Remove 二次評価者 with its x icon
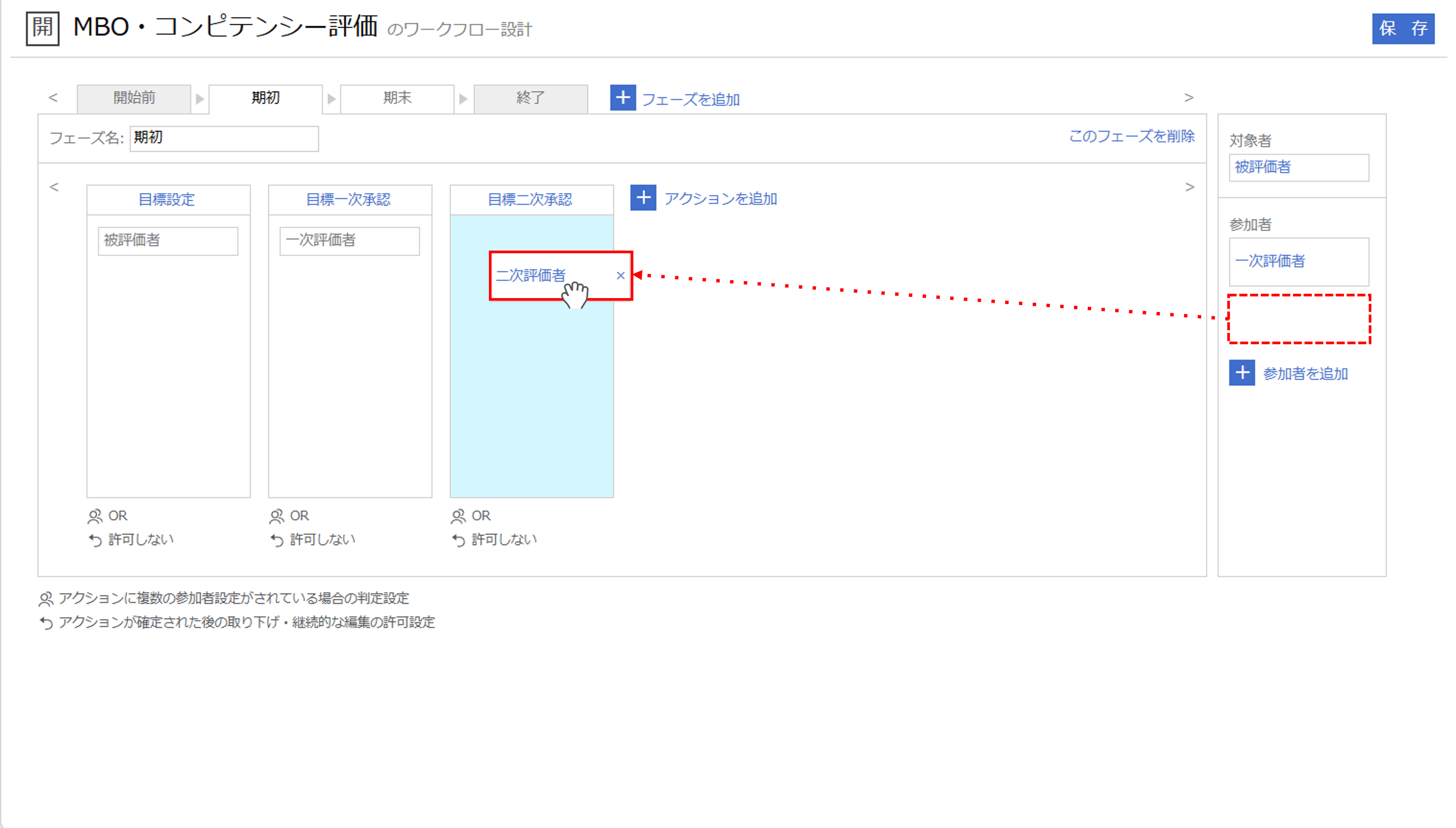This screenshot has width=1456, height=828. coord(621,275)
